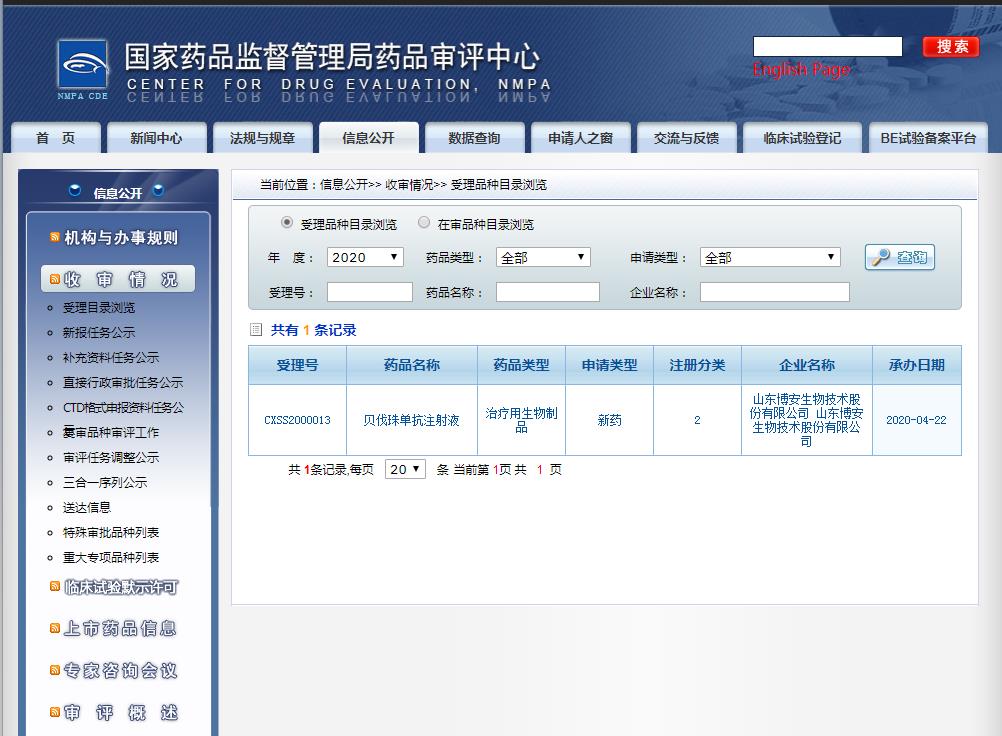1002x736 pixels.
Task: Click the list icon next to 共有1条记录
Action: (256, 330)
